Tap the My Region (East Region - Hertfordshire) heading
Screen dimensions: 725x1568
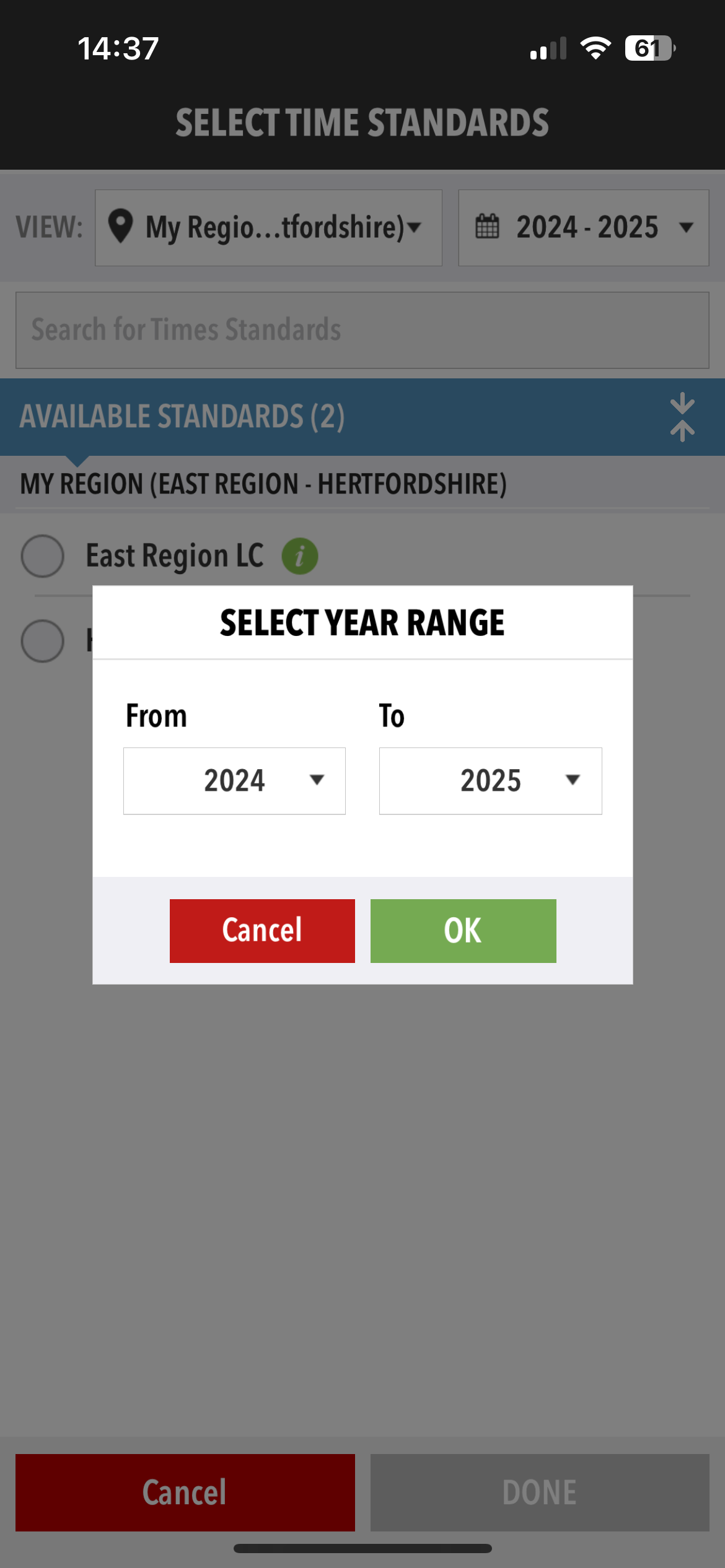pos(263,484)
